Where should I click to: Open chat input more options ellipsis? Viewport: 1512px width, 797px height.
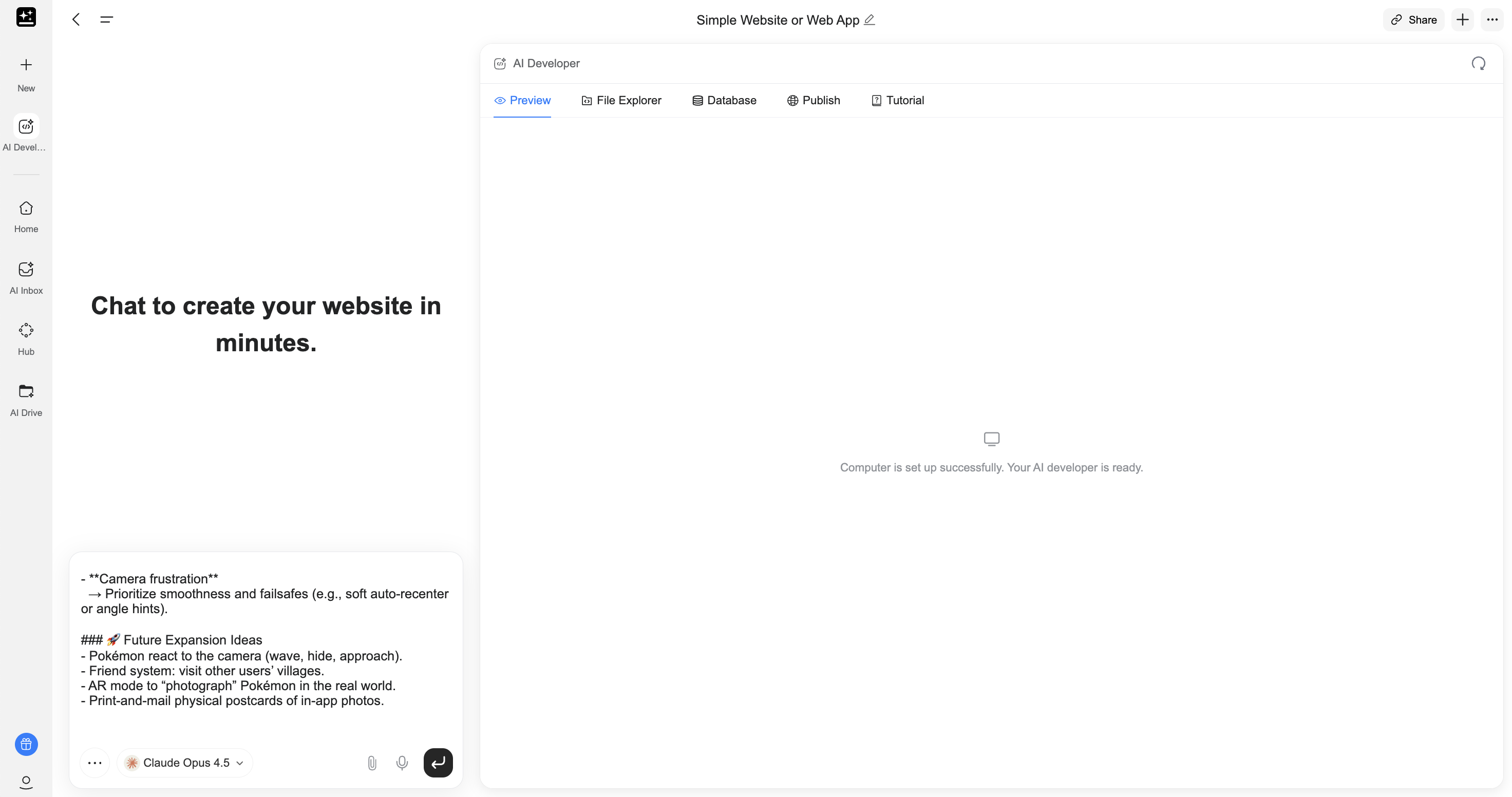[x=94, y=763]
